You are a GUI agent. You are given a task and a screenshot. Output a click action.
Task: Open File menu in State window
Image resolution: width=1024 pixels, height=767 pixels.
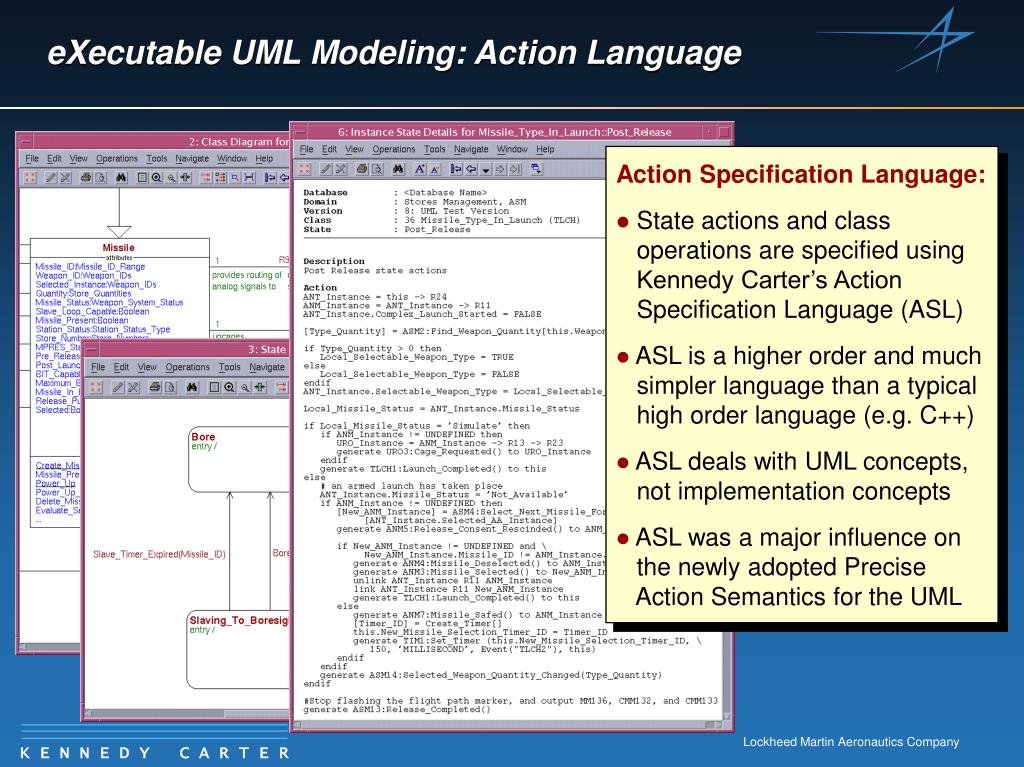pos(98,367)
